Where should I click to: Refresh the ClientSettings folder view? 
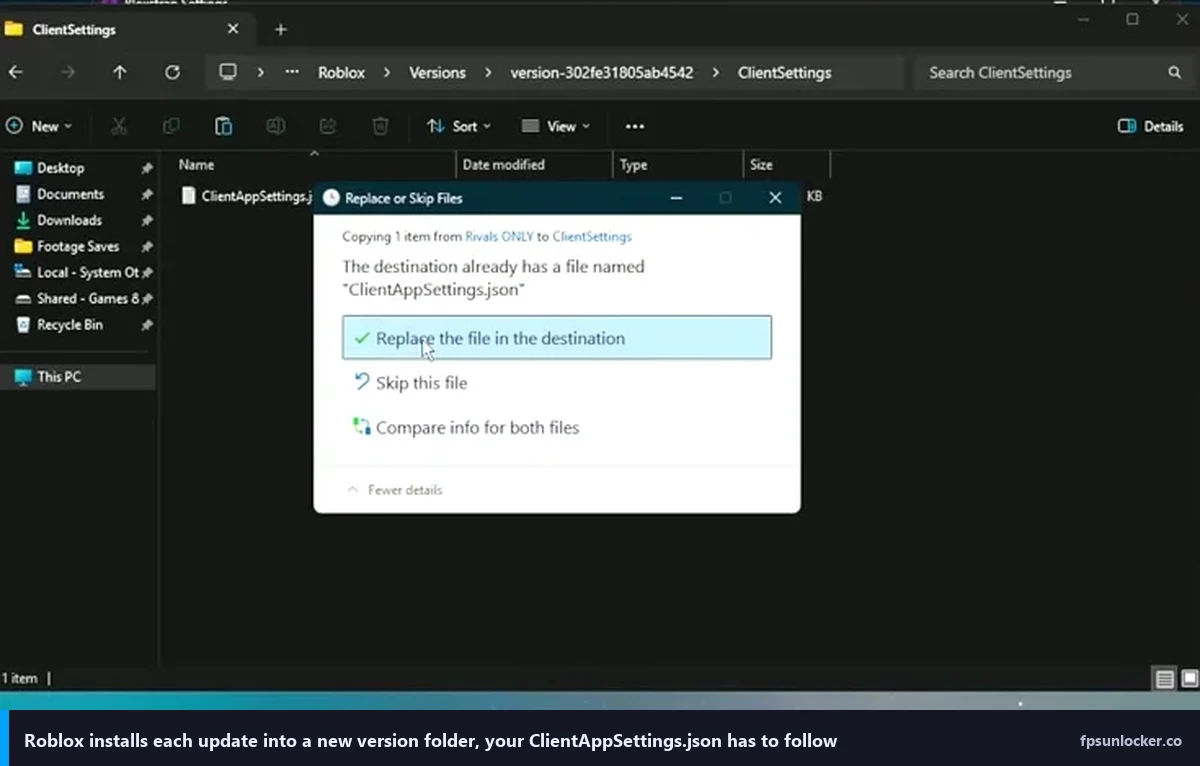(x=172, y=72)
